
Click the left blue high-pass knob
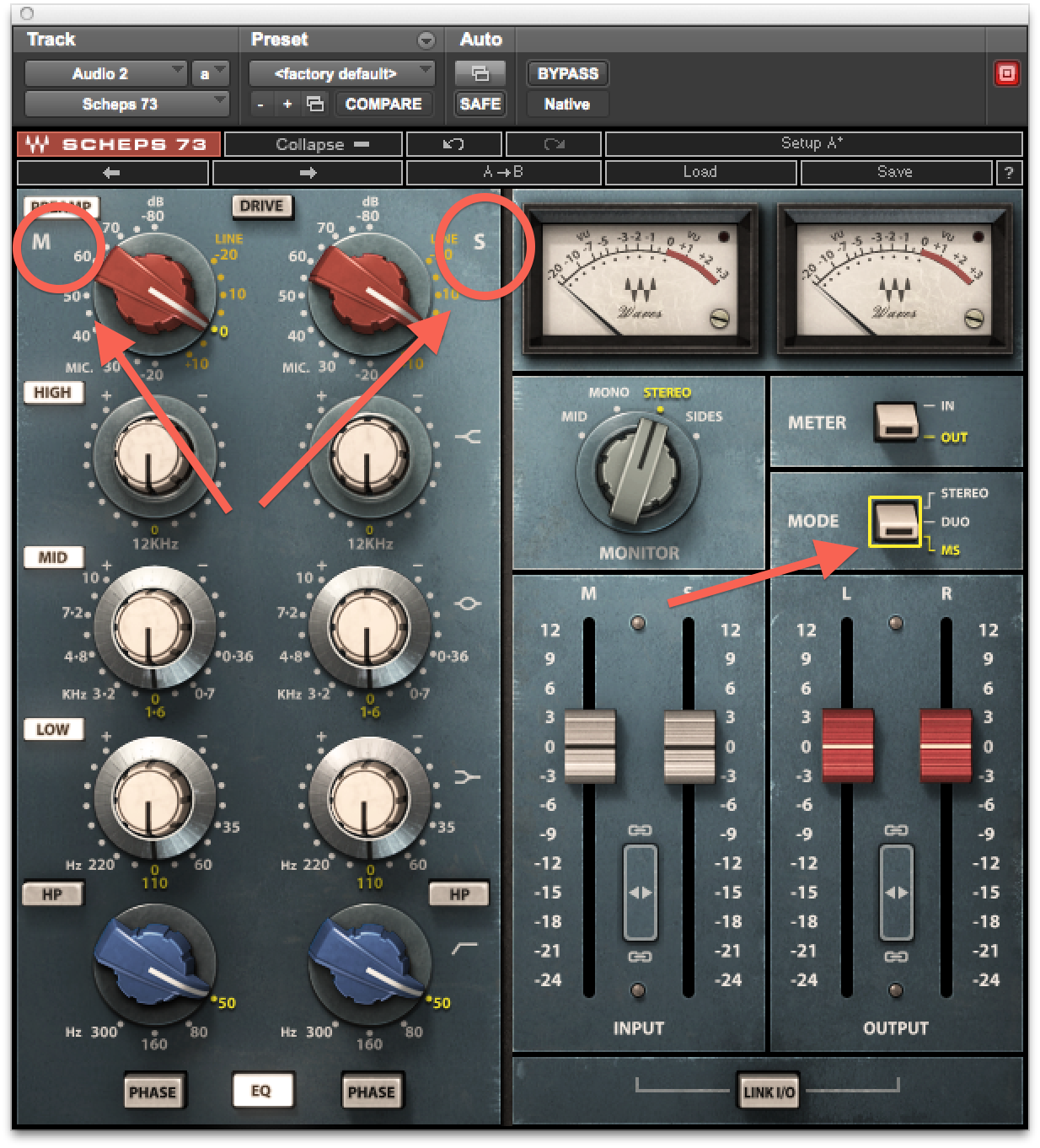[154, 963]
